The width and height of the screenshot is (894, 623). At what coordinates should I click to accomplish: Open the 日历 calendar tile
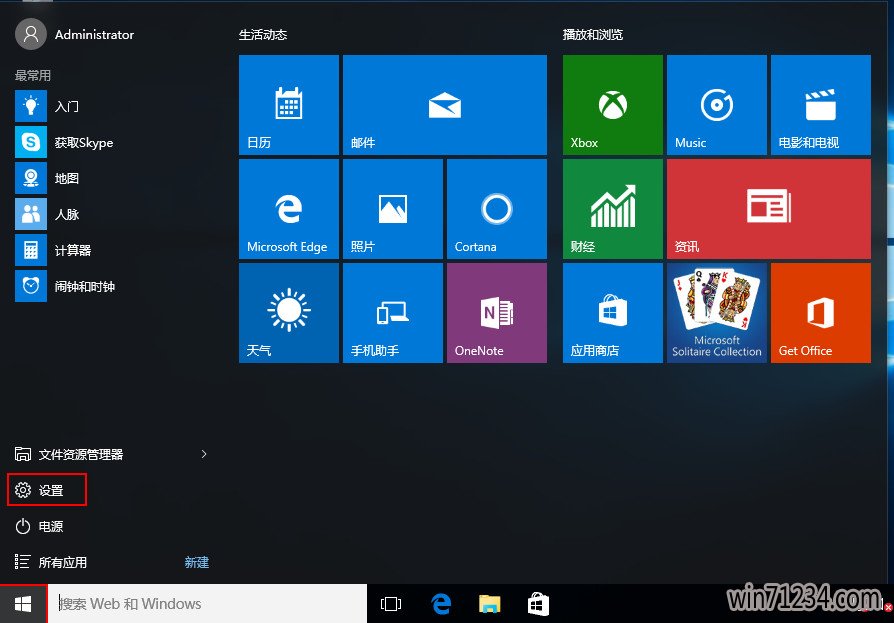point(288,105)
